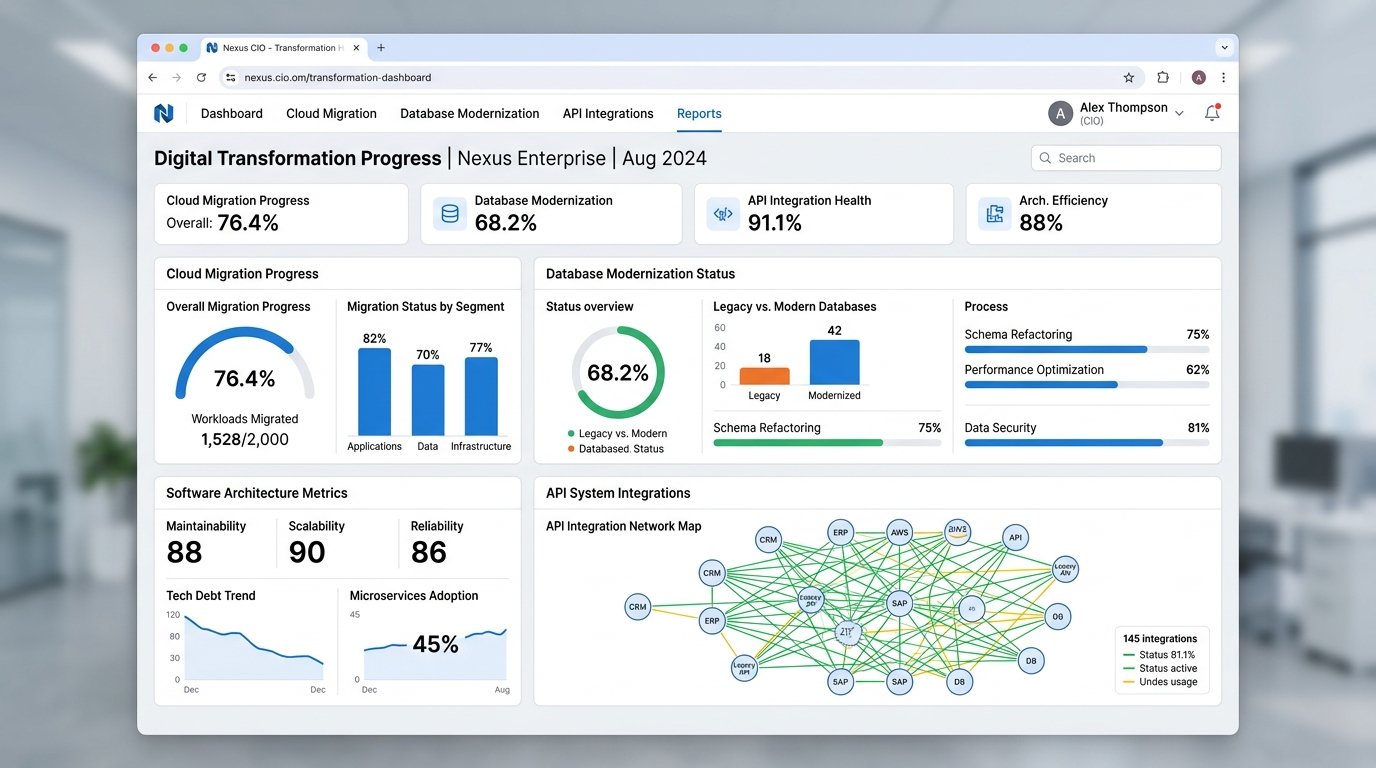Click the Nexus CIO browser tab title
Screen dimensions: 1376x768
click(x=282, y=47)
